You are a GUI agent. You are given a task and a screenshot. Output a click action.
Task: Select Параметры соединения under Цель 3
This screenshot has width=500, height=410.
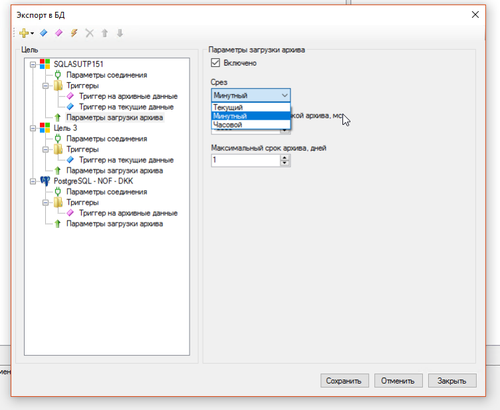tap(107, 139)
